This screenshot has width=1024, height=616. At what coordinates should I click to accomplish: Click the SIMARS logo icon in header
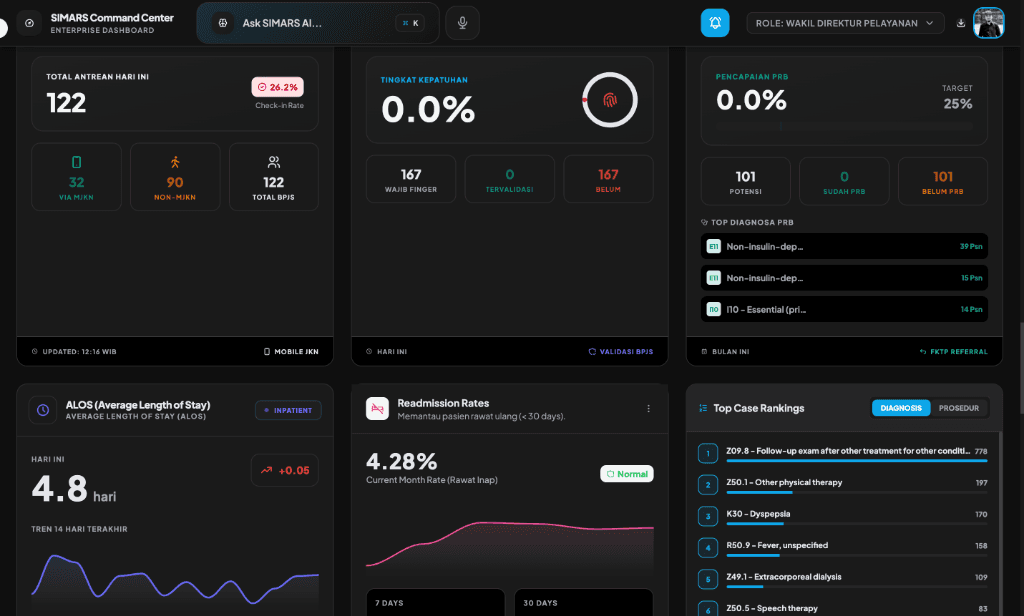[x=29, y=23]
